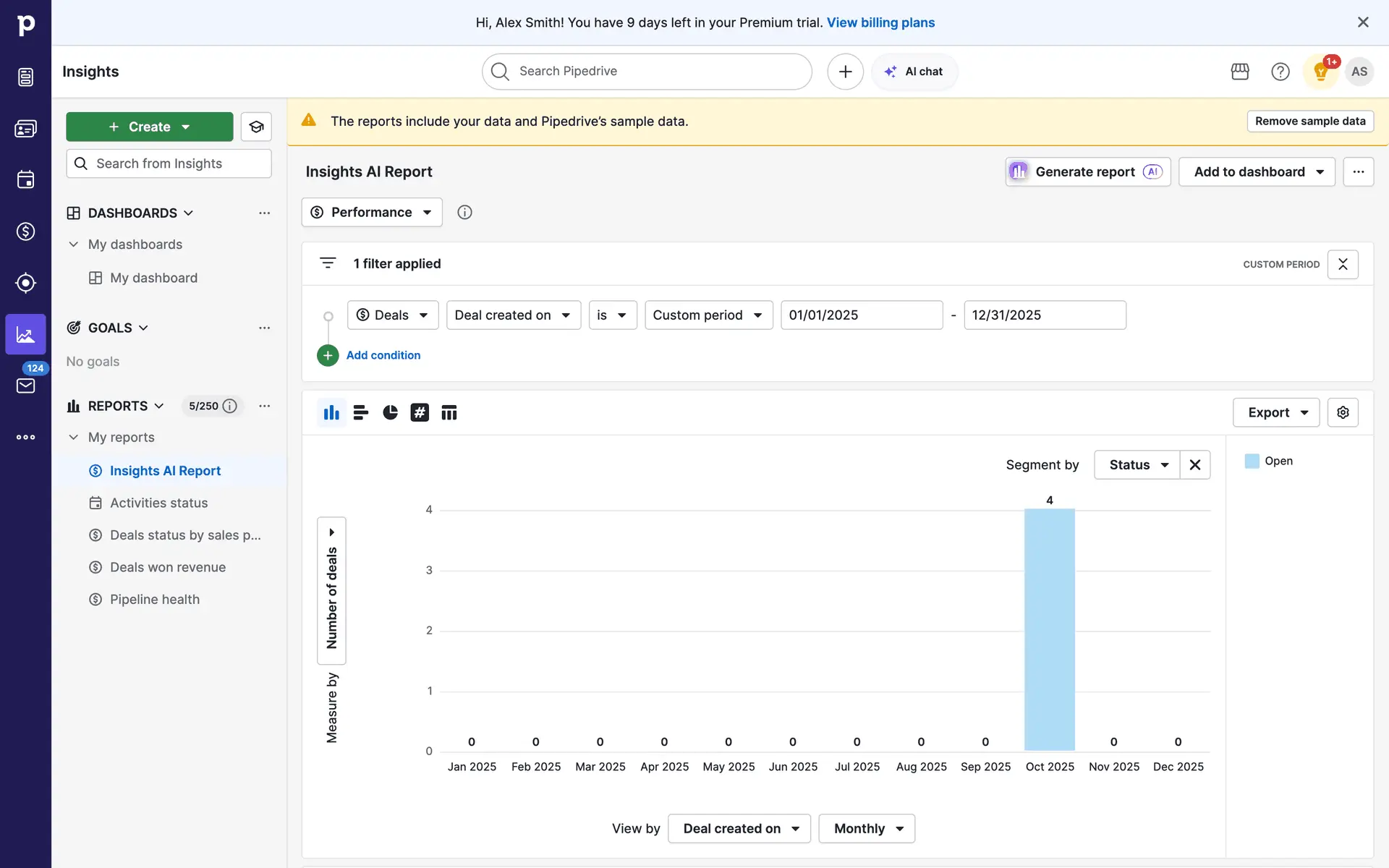The height and width of the screenshot is (868, 1389).
Task: Open the Deals won revenue report
Action: (x=167, y=567)
